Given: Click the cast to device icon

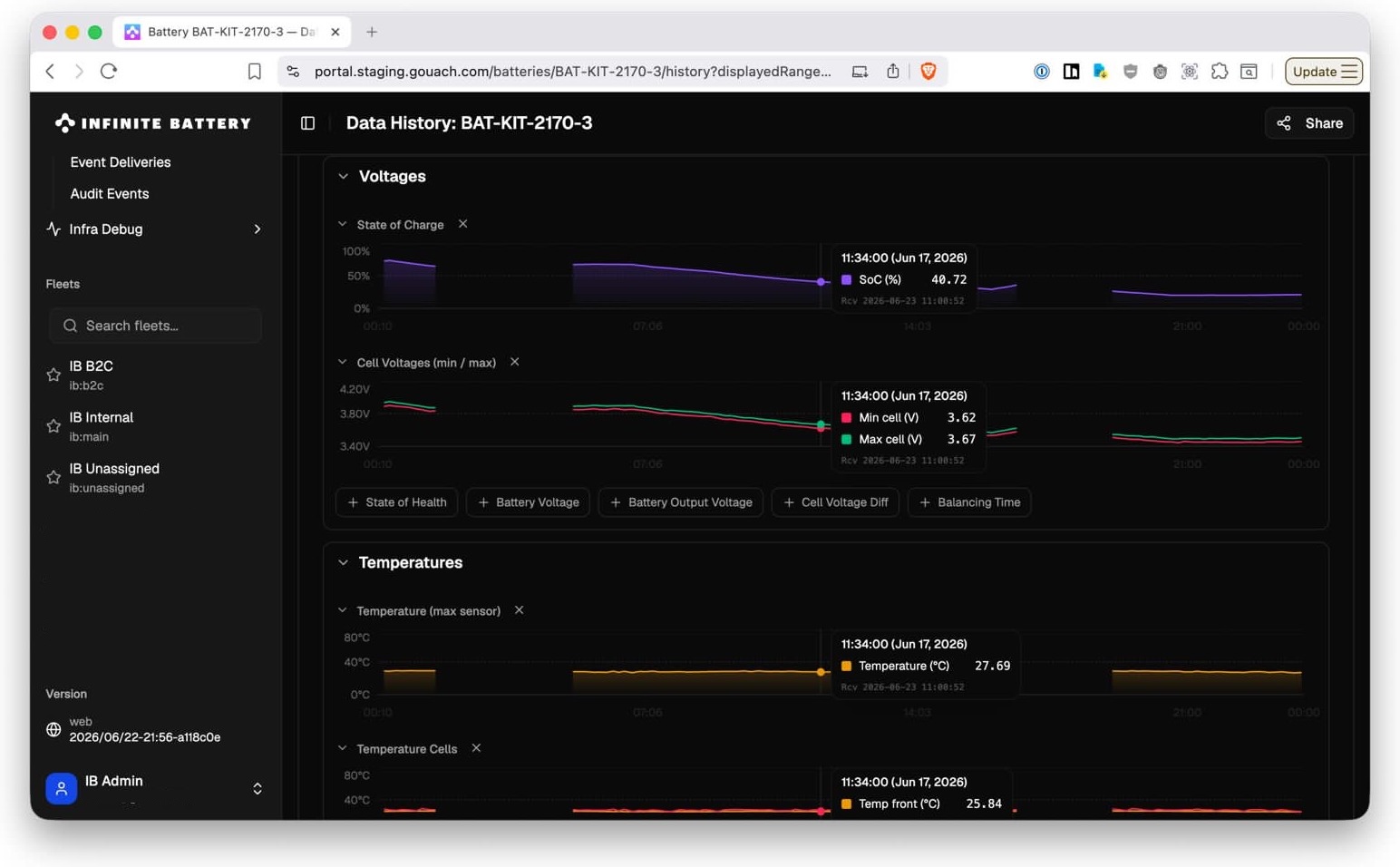Looking at the screenshot, I should pyautogui.click(x=860, y=71).
